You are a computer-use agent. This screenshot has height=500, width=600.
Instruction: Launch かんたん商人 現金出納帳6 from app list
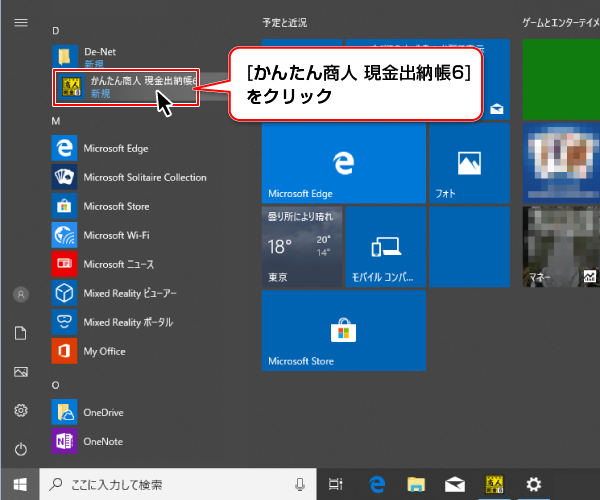tap(126, 87)
